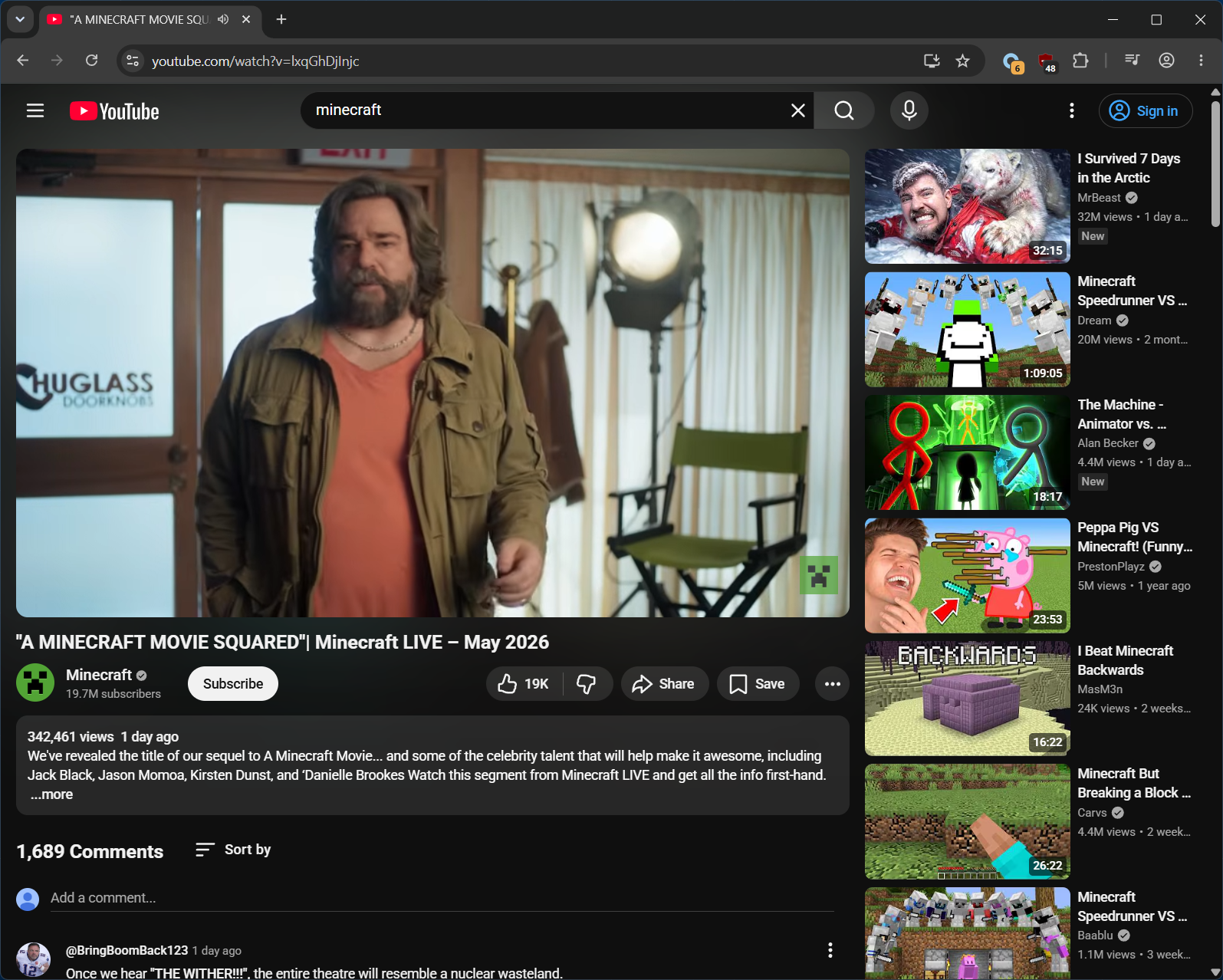Save video to a playlist

758,684
